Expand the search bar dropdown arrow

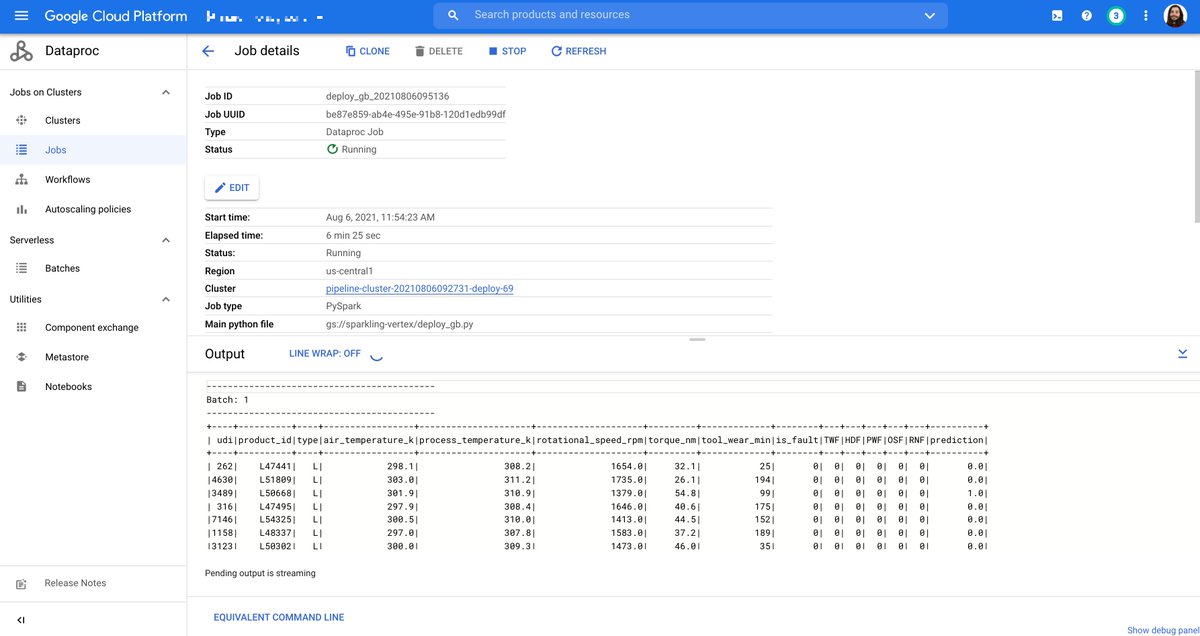[x=930, y=16]
